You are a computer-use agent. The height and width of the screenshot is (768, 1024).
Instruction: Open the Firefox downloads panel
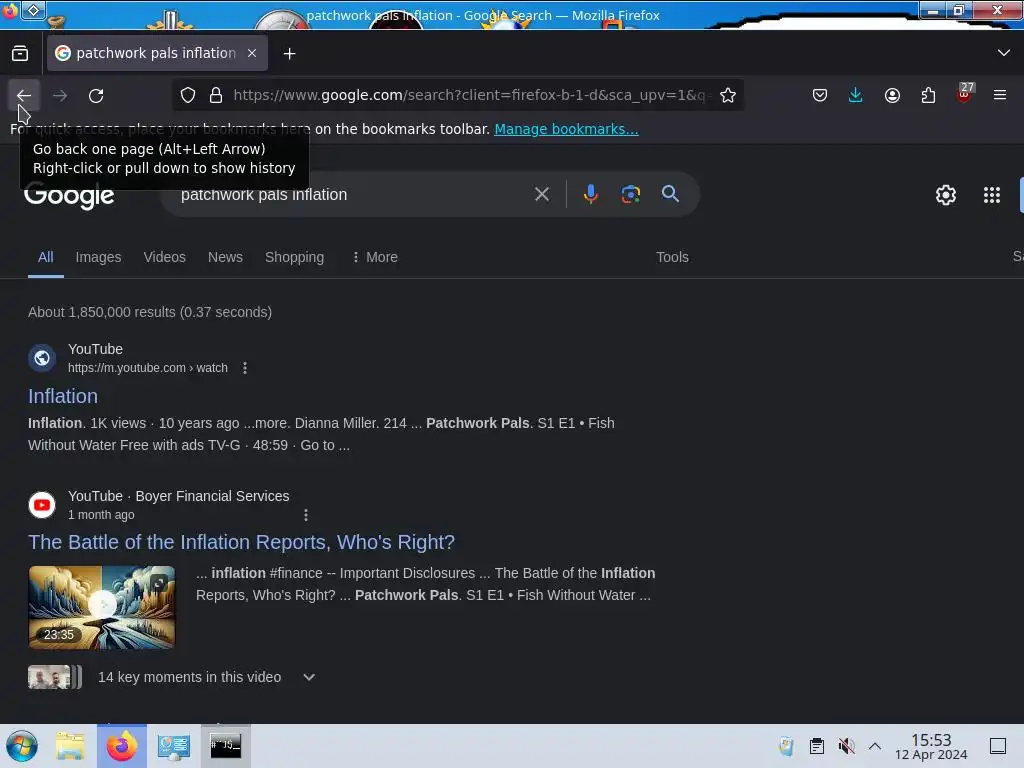[x=856, y=95]
